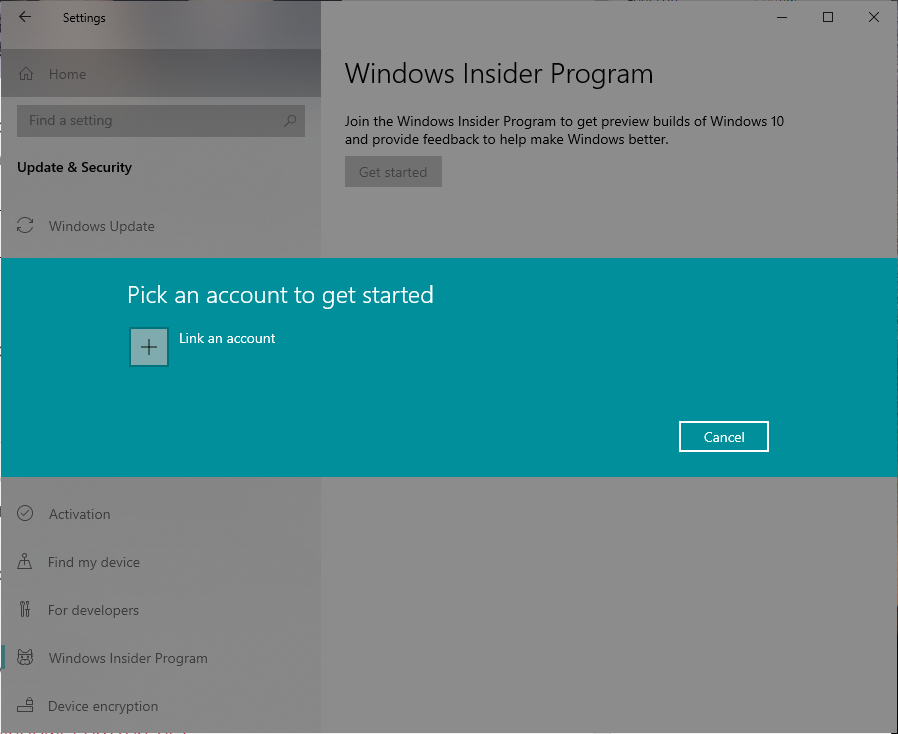Click the Home house icon

[x=26, y=74]
